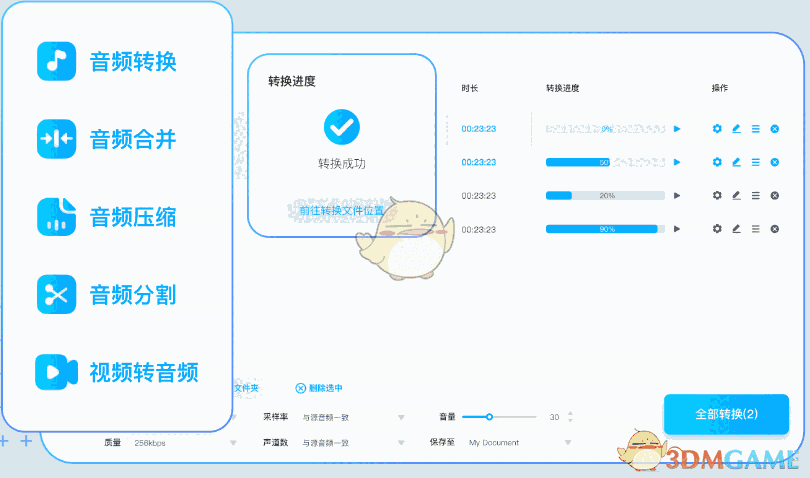Click the 转换进度 dialog title
The height and width of the screenshot is (478, 810).
291,81
